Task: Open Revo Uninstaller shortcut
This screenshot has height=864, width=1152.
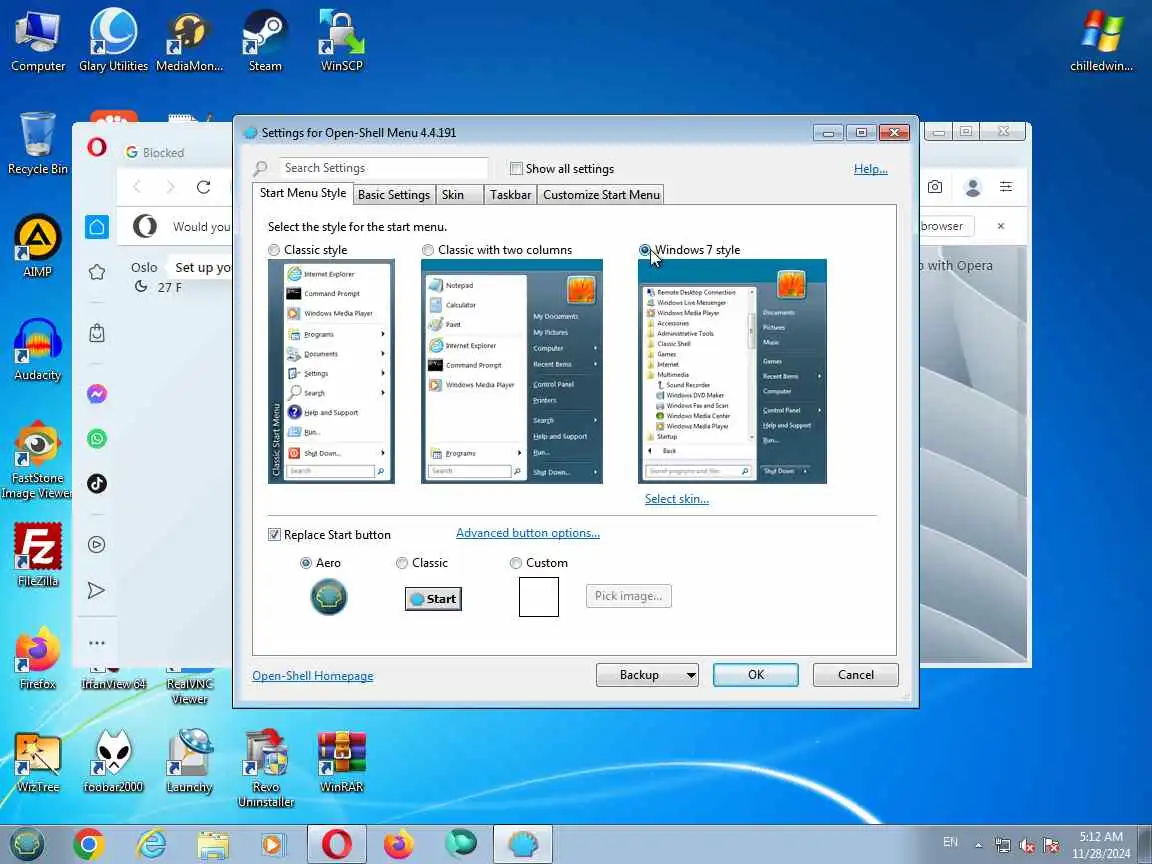Action: pyautogui.click(x=265, y=768)
